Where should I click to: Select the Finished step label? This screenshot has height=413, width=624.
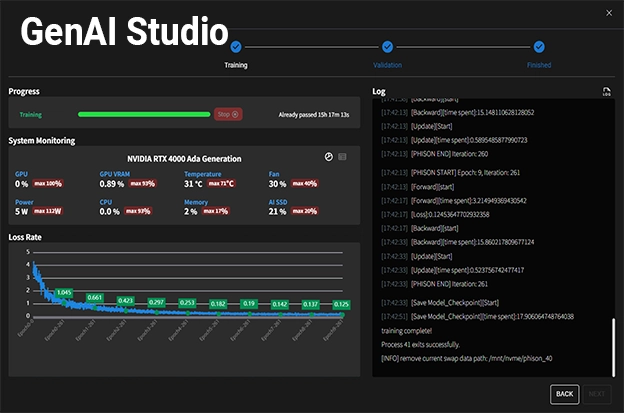coord(539,65)
